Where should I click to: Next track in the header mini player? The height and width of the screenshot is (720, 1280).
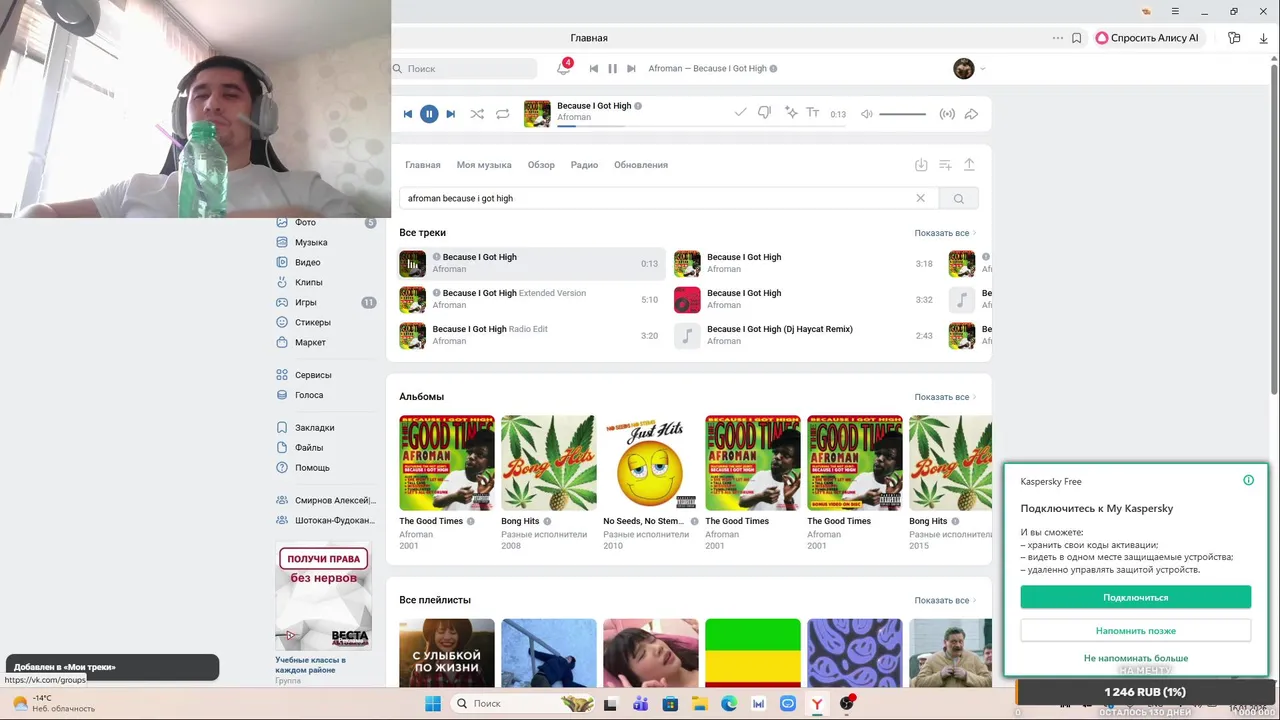click(631, 69)
